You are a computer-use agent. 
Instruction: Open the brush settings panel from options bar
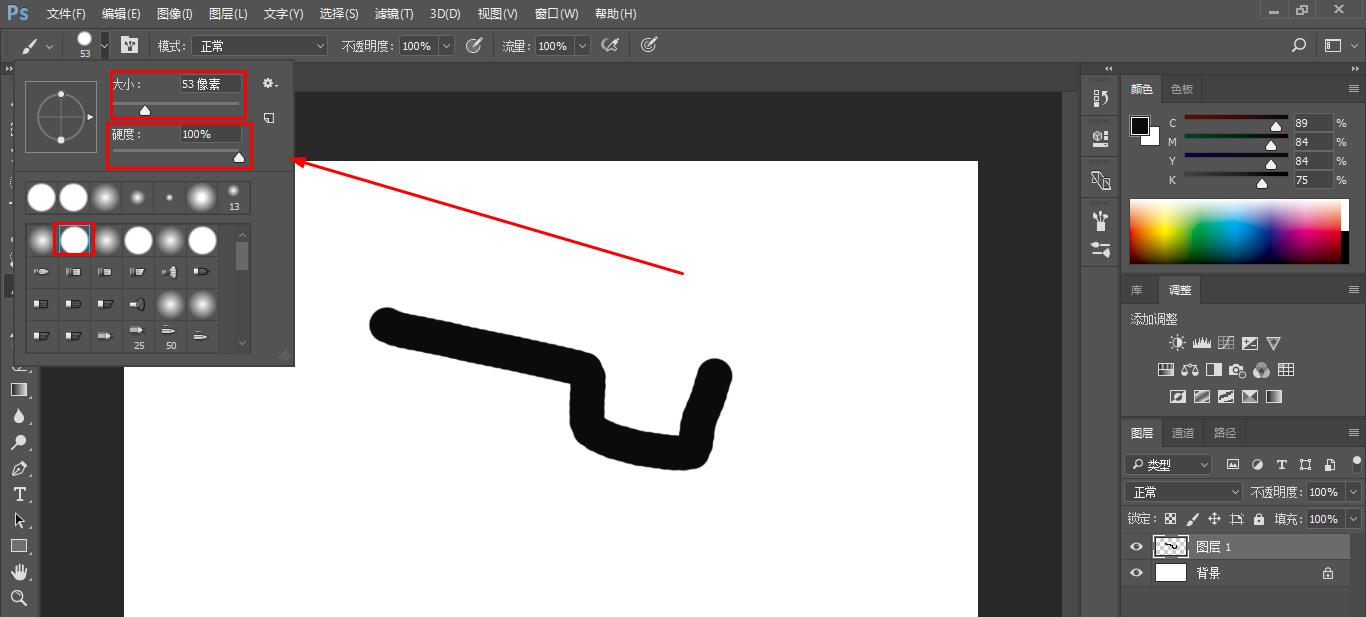(129, 45)
